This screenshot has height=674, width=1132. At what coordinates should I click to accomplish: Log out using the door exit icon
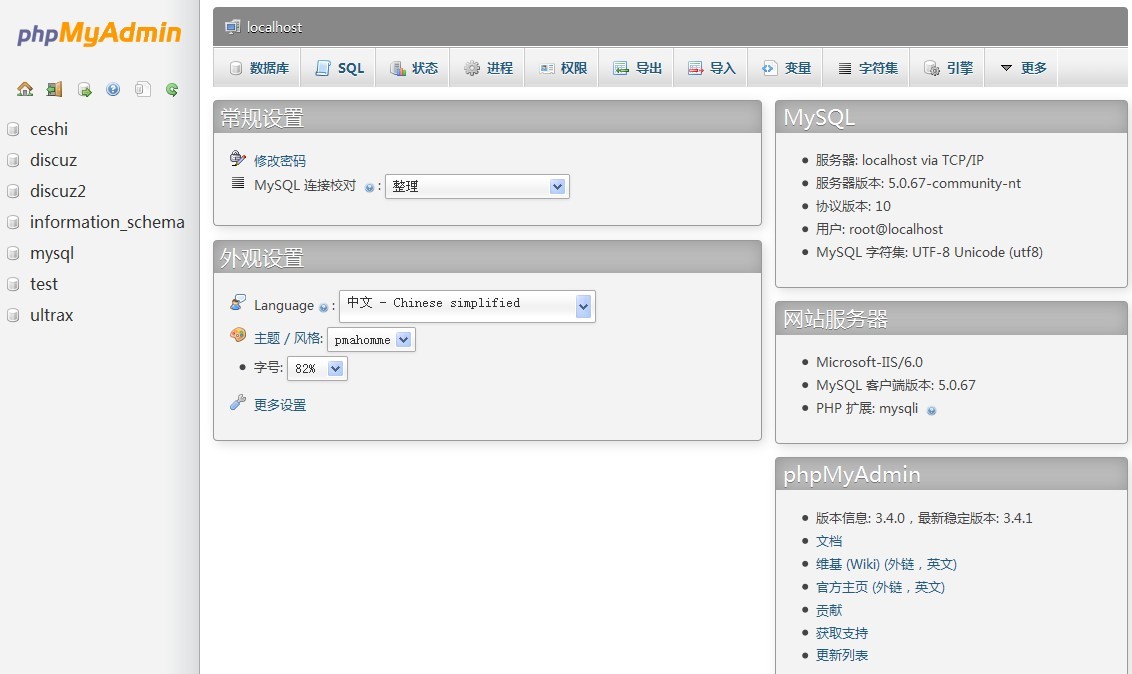[54, 89]
